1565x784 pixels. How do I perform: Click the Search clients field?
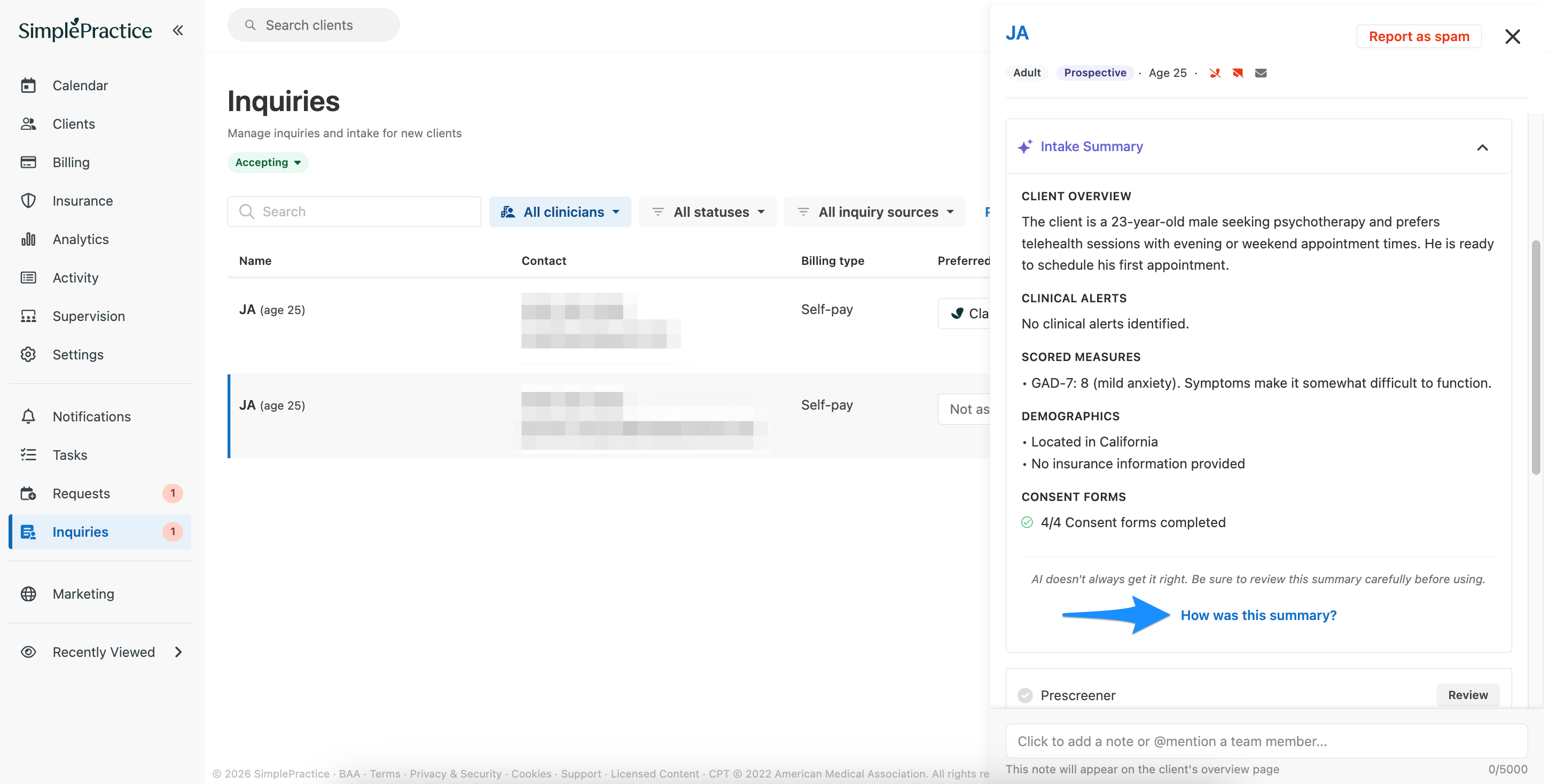tap(314, 25)
